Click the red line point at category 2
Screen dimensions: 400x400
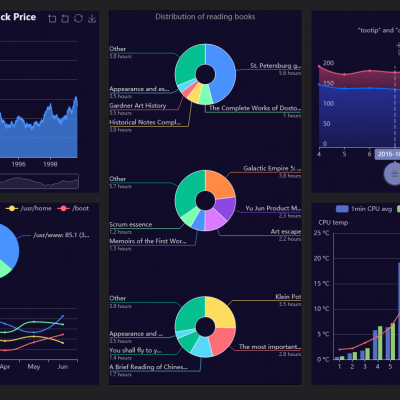click(352, 348)
